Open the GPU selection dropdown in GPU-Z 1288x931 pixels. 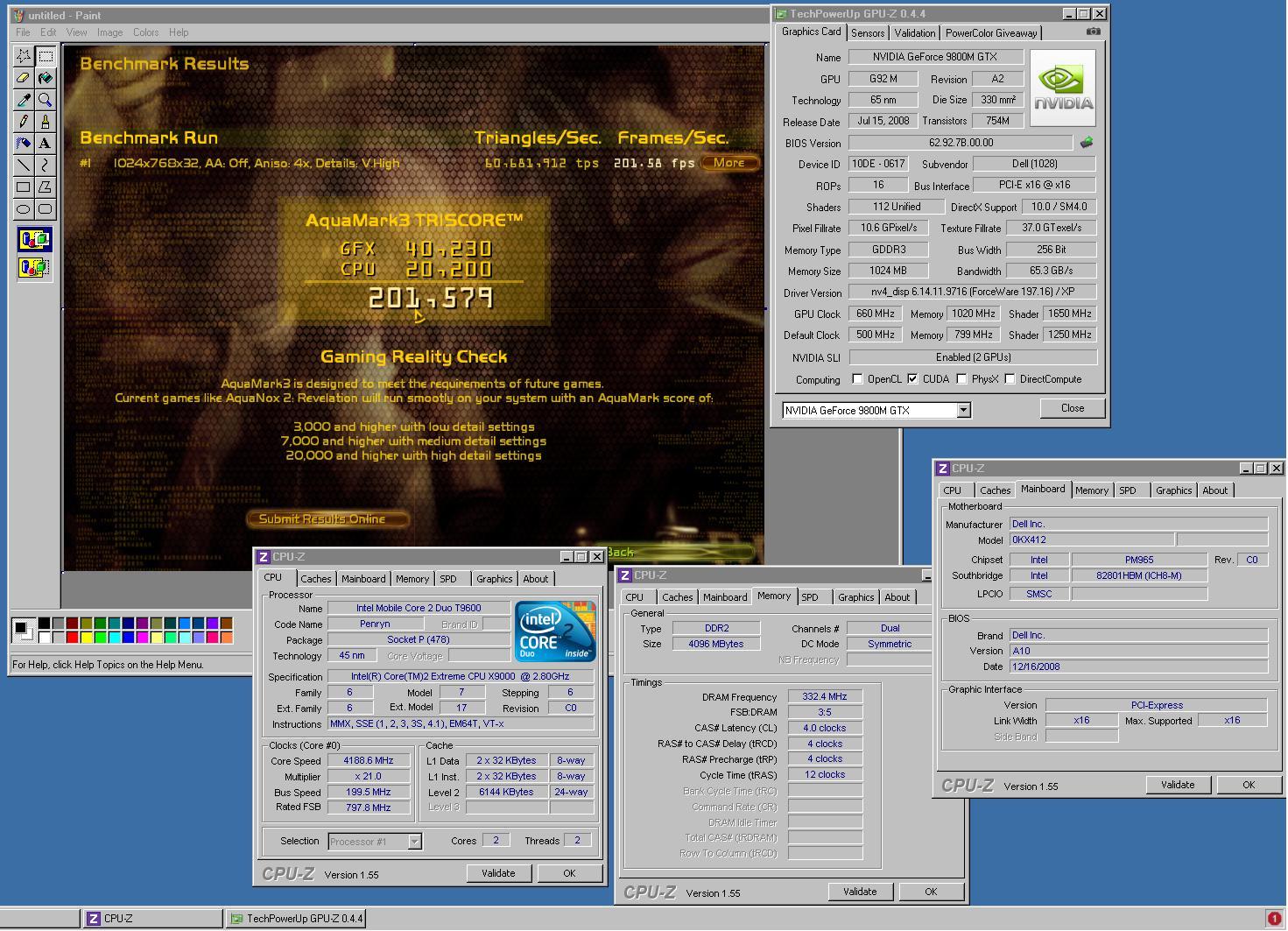click(963, 410)
